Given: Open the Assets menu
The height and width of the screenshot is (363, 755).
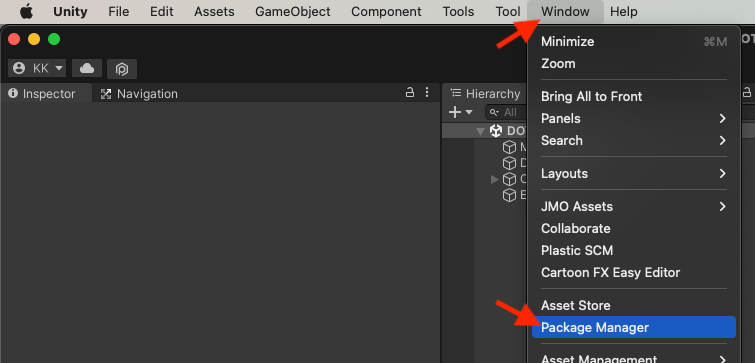Looking at the screenshot, I should pyautogui.click(x=214, y=12).
